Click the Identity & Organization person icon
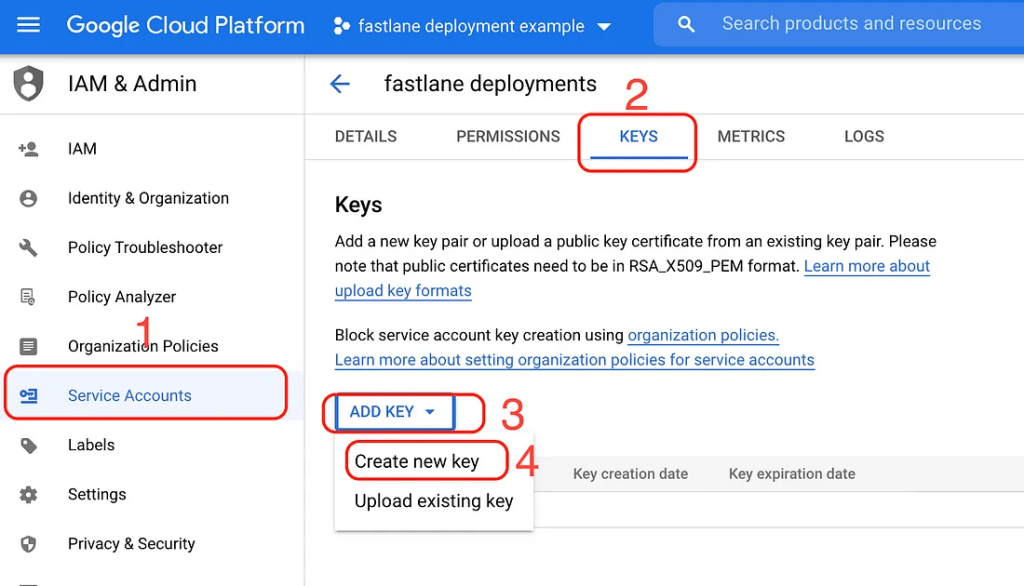 (28, 199)
